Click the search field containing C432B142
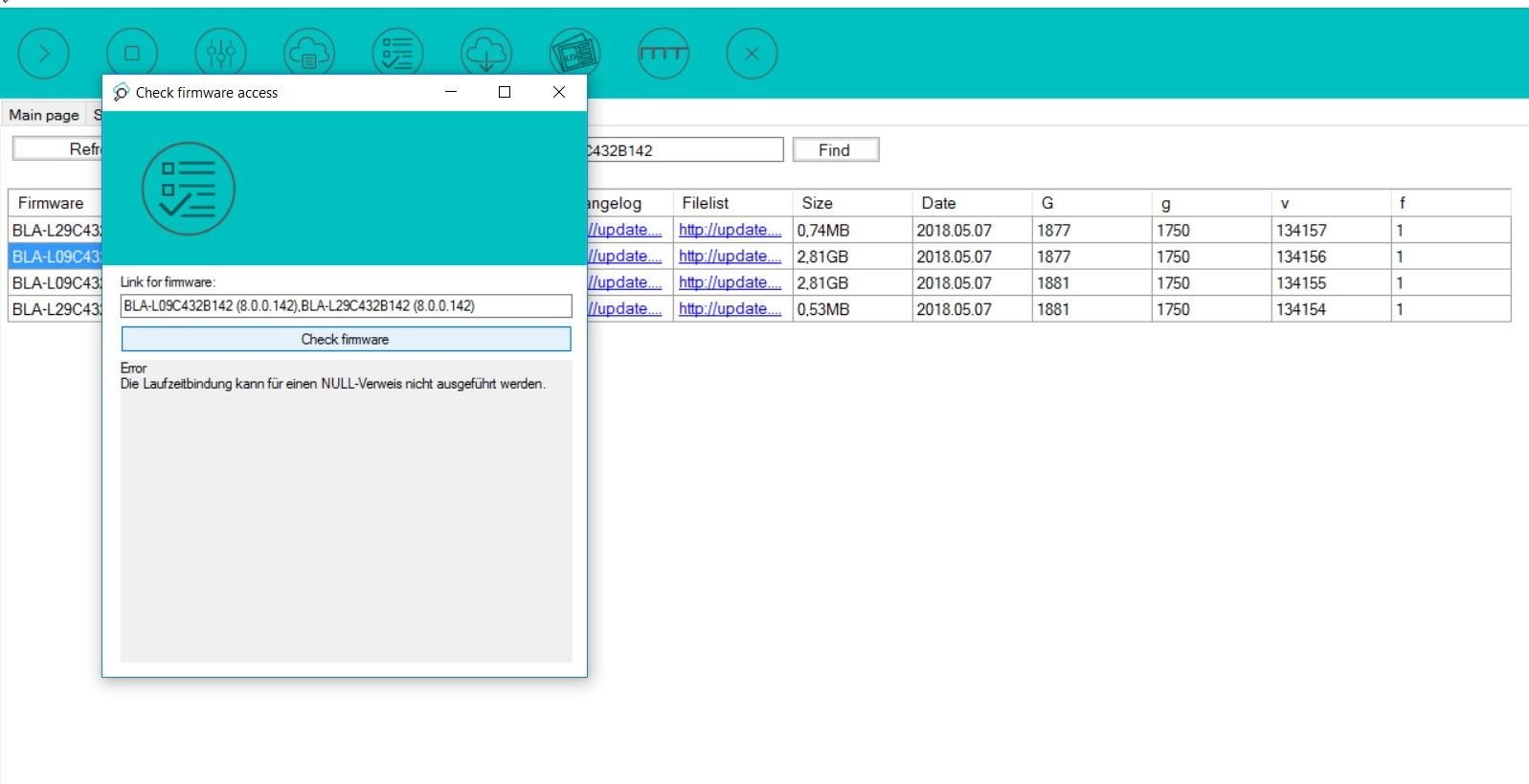1529x784 pixels. pos(685,150)
